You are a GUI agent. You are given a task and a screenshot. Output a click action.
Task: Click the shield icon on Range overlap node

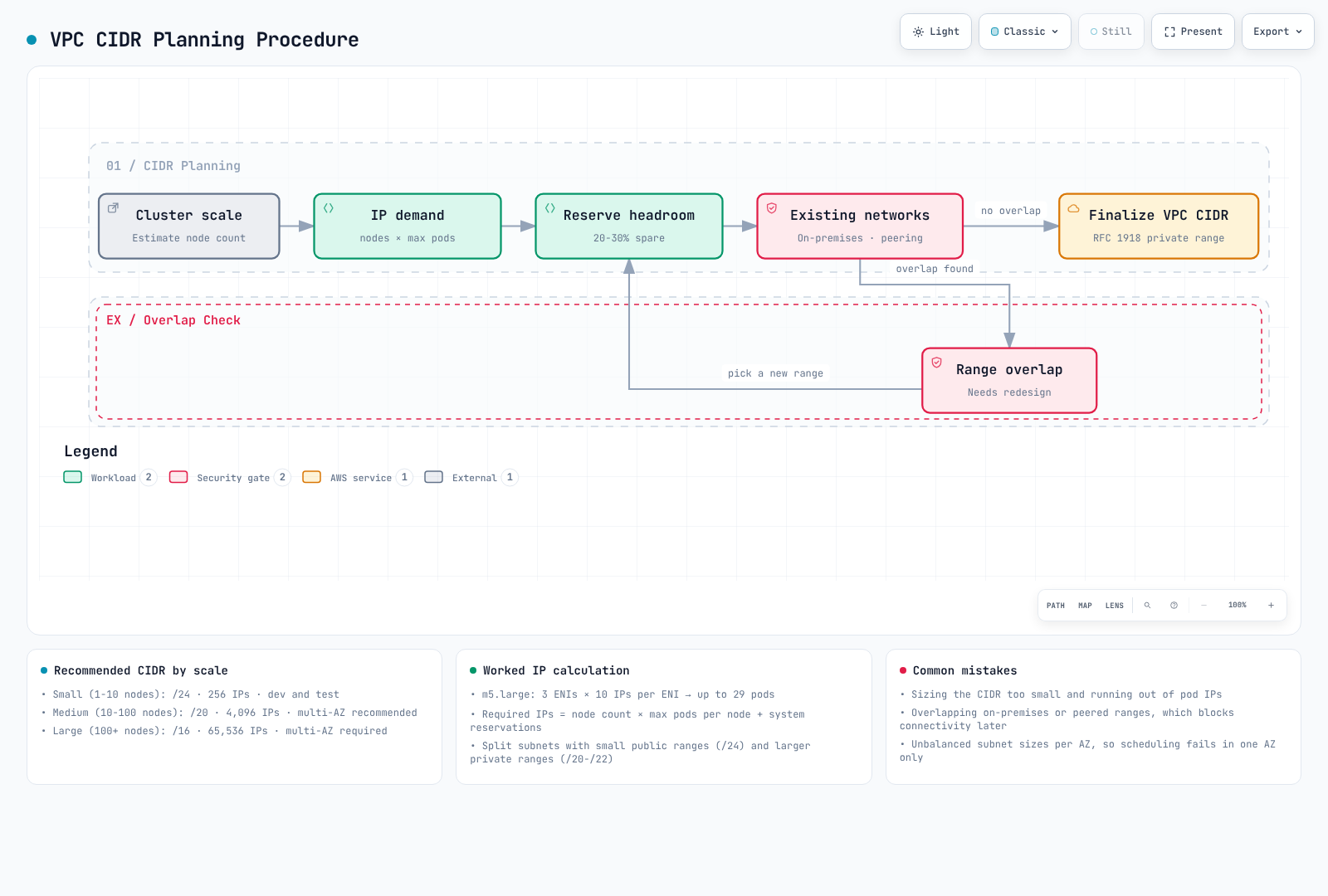(937, 363)
